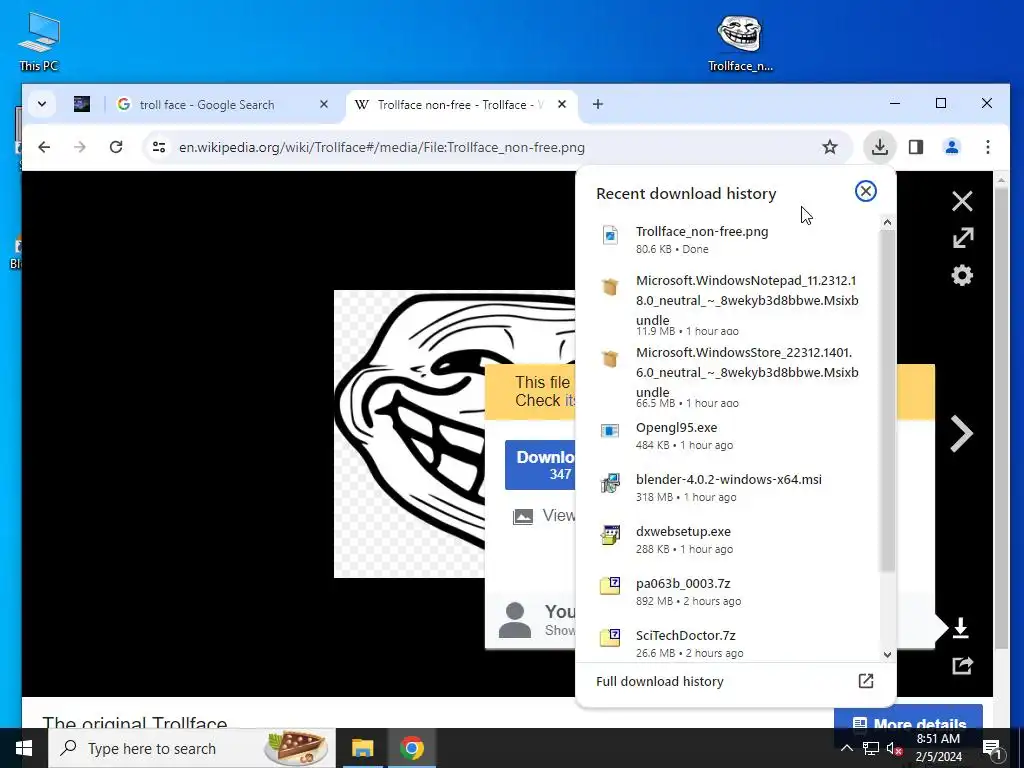Click the Trollface_non-free.png file icon
Image resolution: width=1024 pixels, height=768 pixels.
click(x=610, y=235)
